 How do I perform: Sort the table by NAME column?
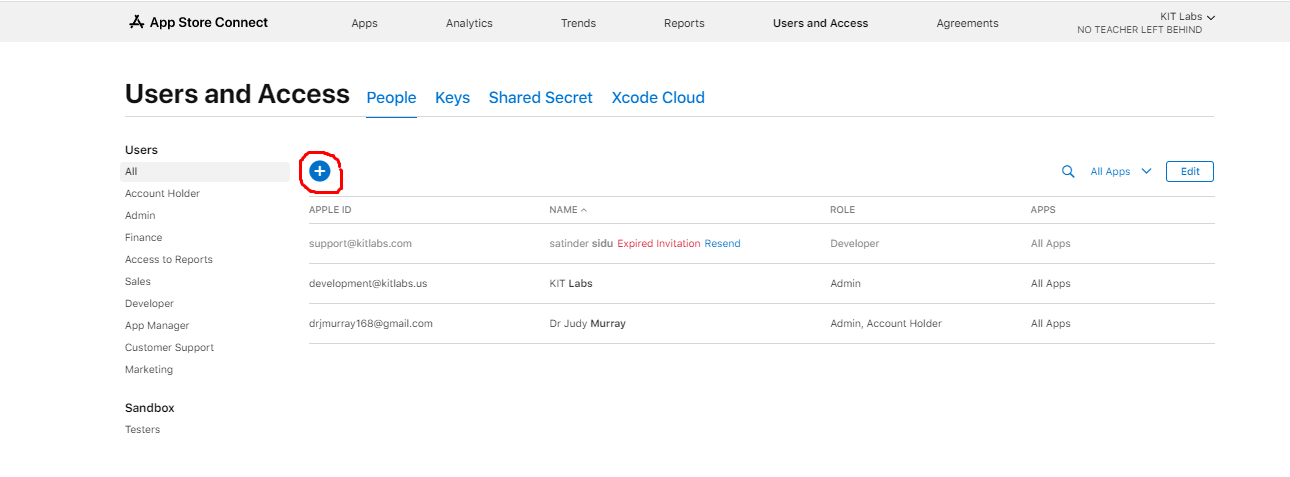tap(568, 210)
